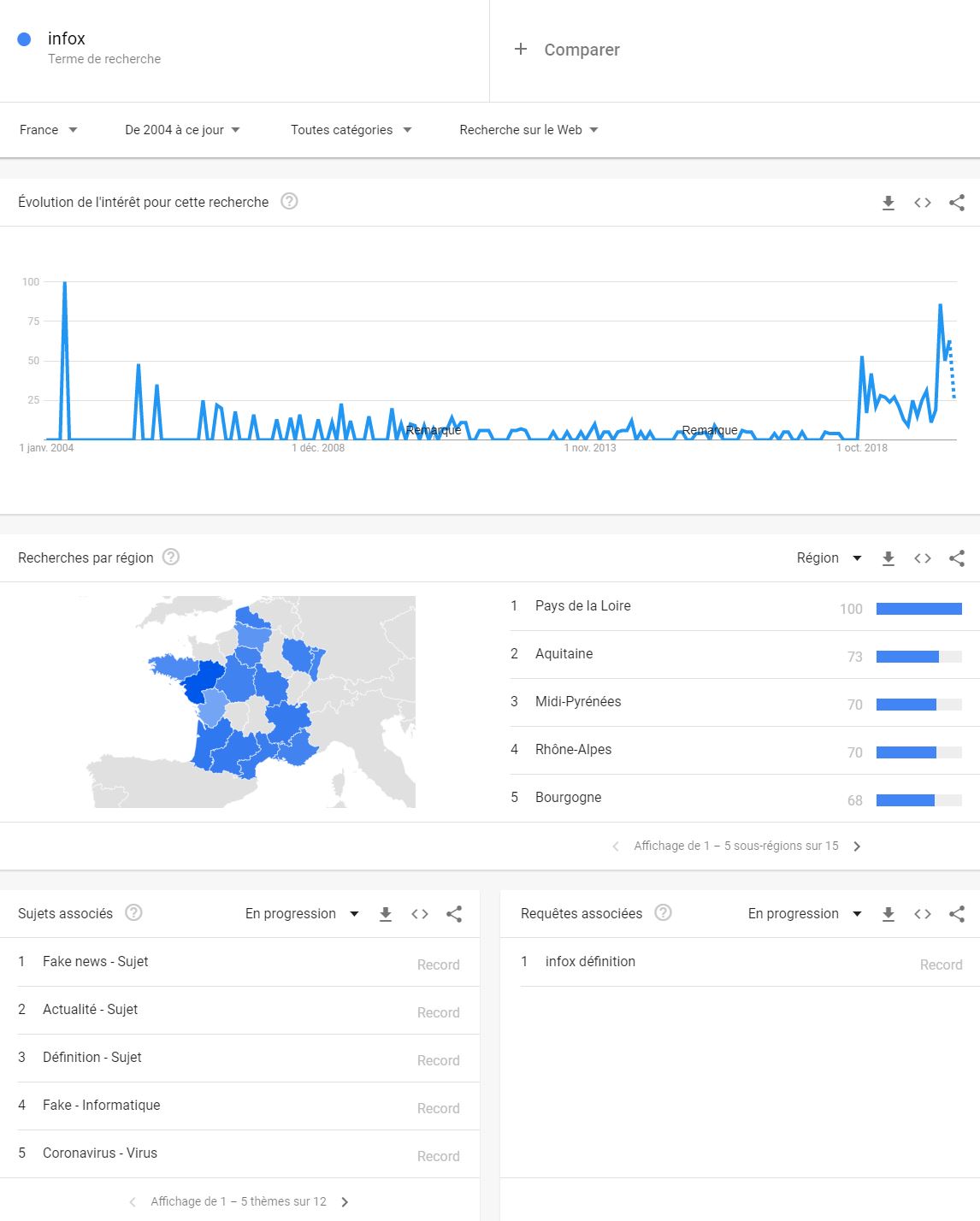The width and height of the screenshot is (980, 1221).
Task: Open help for Recherches par région
Action: (x=171, y=557)
